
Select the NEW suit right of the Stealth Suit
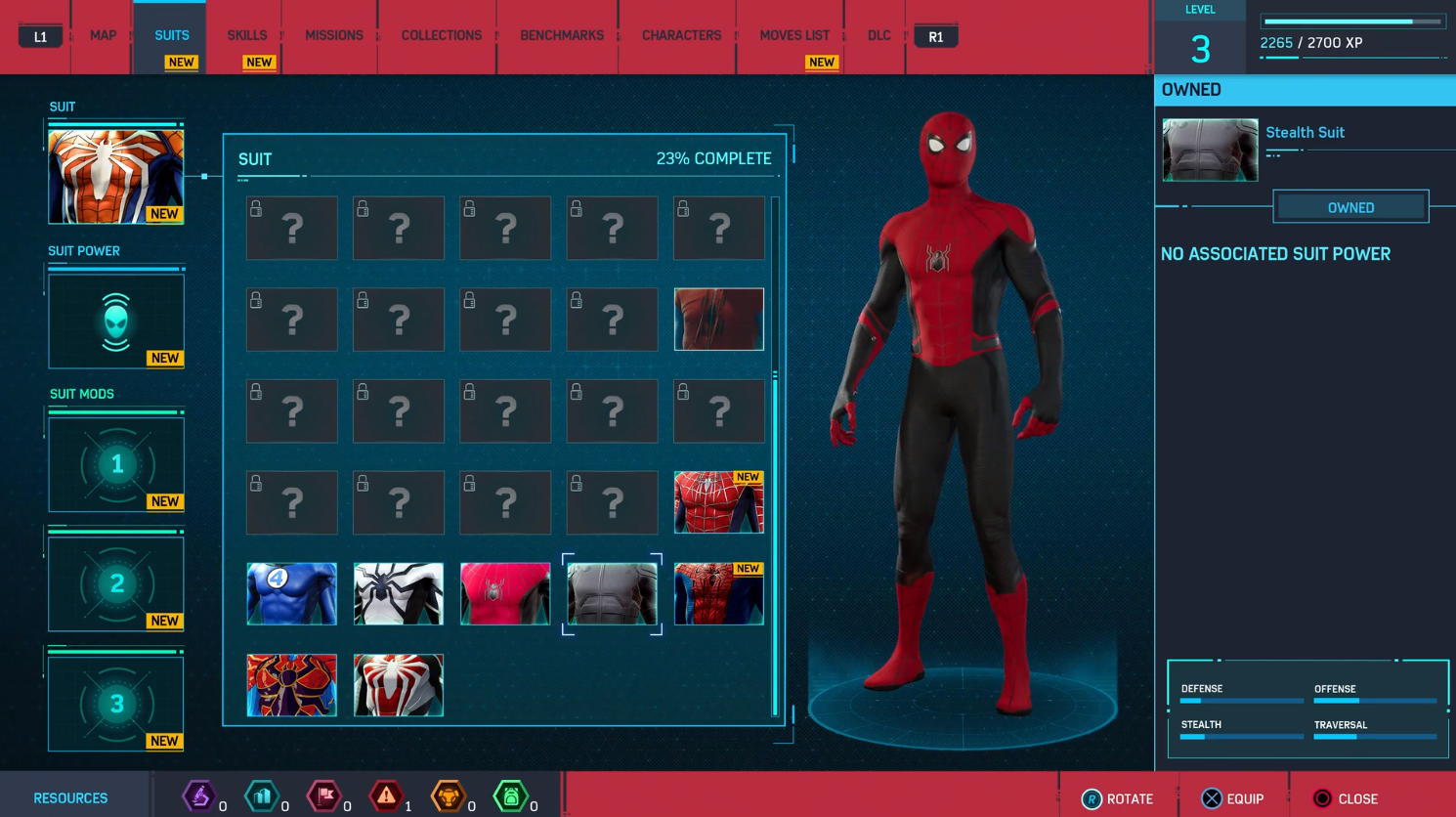tap(719, 594)
